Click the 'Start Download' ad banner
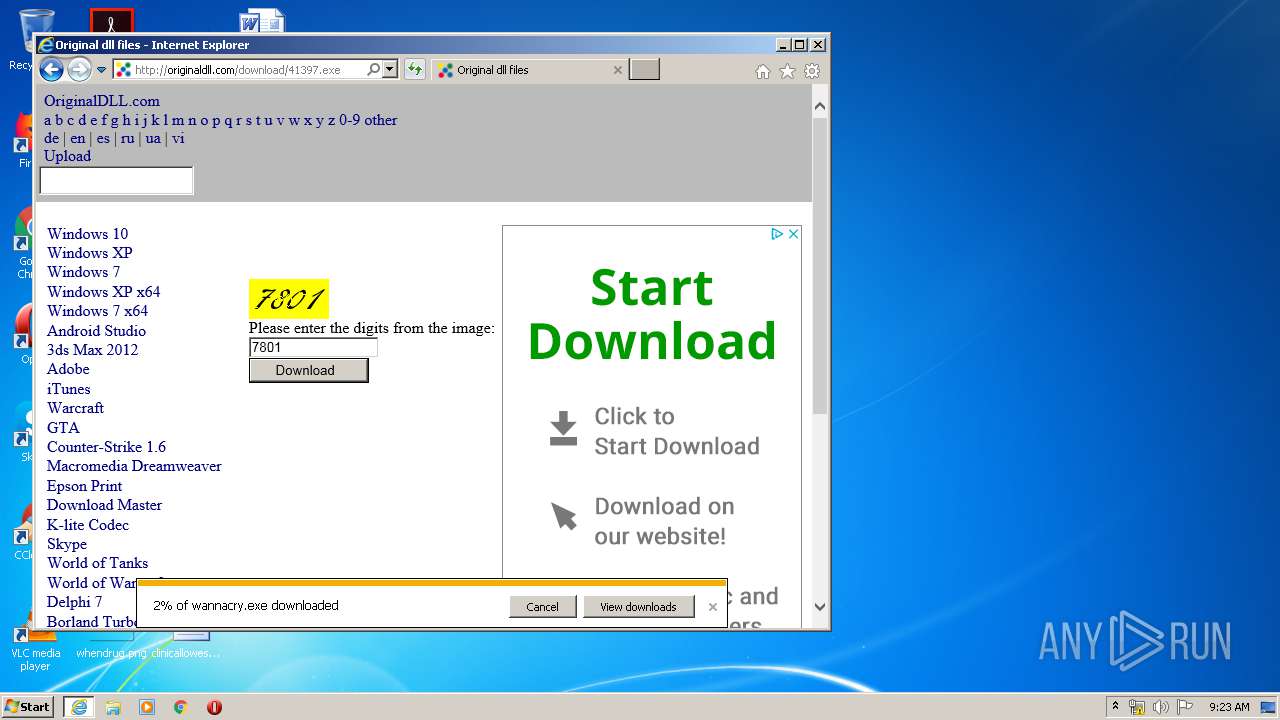1280x720 pixels. click(x=652, y=314)
